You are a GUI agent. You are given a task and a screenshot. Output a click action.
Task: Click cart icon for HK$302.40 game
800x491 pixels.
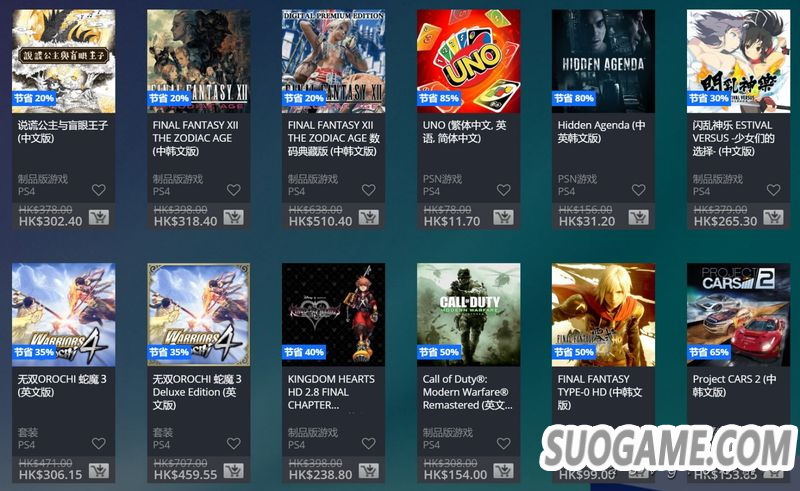98,217
